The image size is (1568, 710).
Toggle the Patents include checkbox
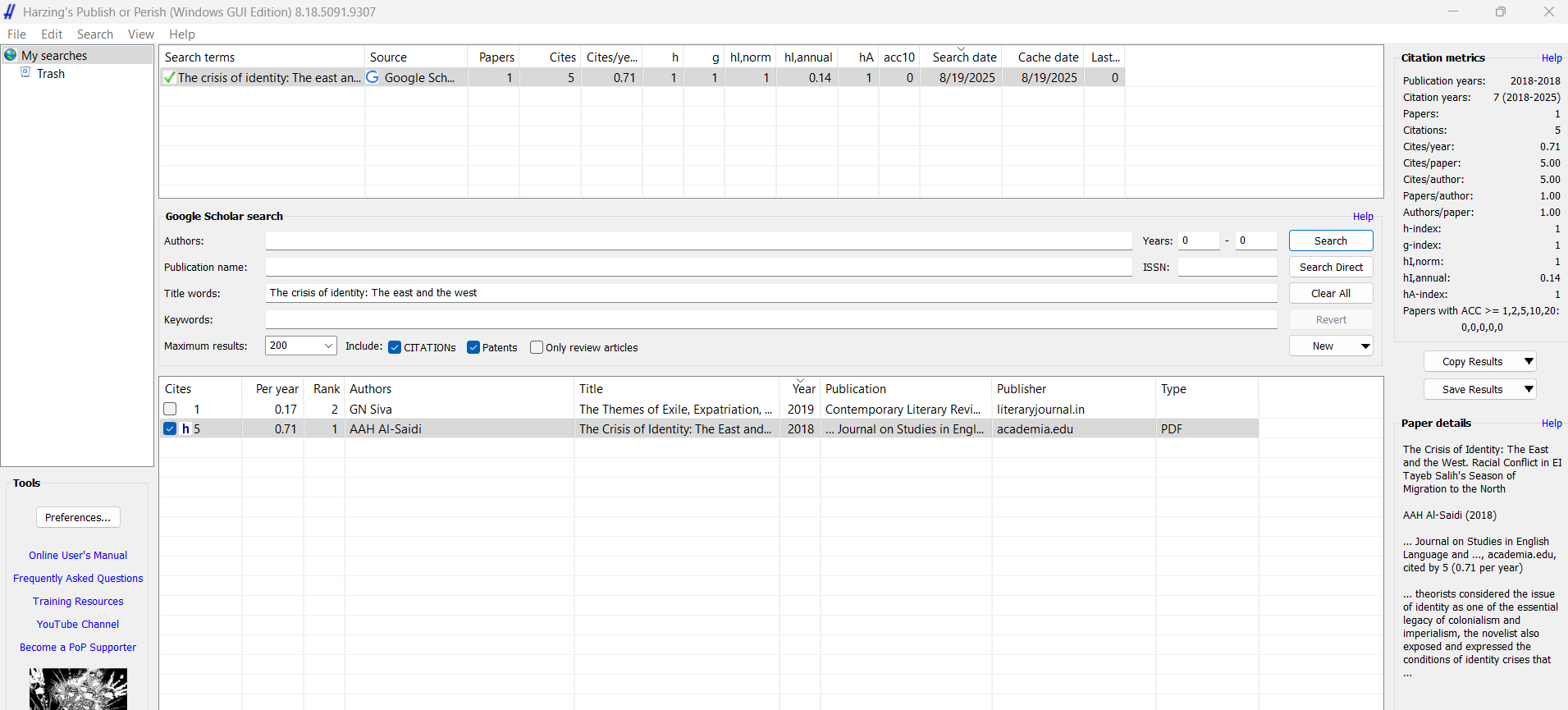pyautogui.click(x=473, y=347)
